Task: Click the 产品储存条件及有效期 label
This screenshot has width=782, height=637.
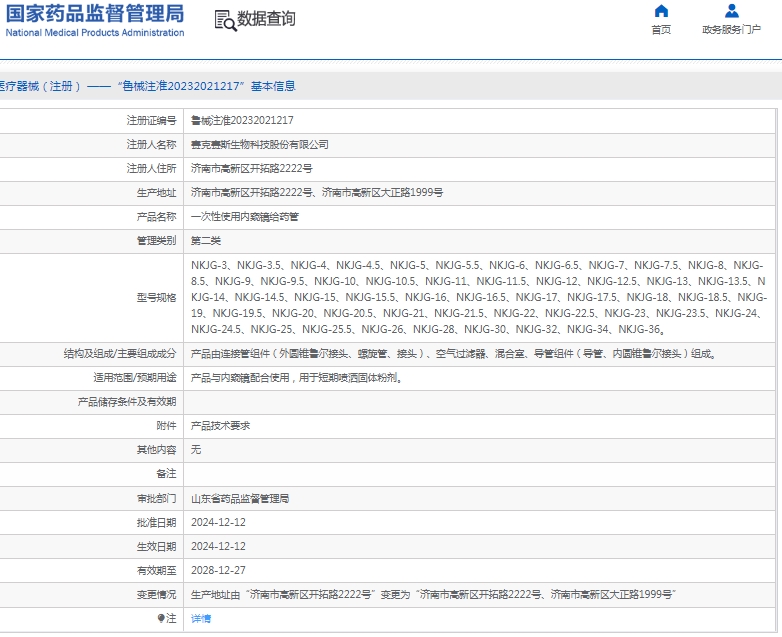Action: coord(127,402)
